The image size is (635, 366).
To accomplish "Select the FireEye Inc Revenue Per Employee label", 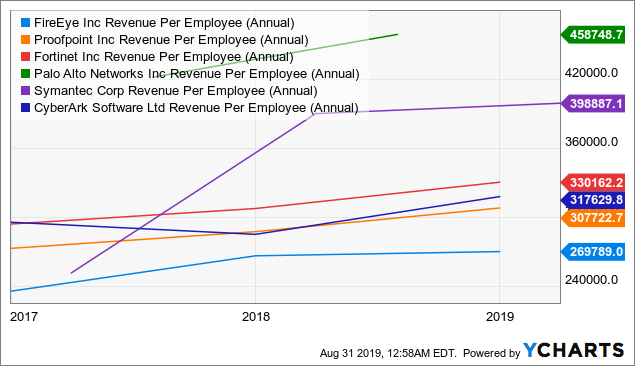I will pyautogui.click(x=164, y=23).
